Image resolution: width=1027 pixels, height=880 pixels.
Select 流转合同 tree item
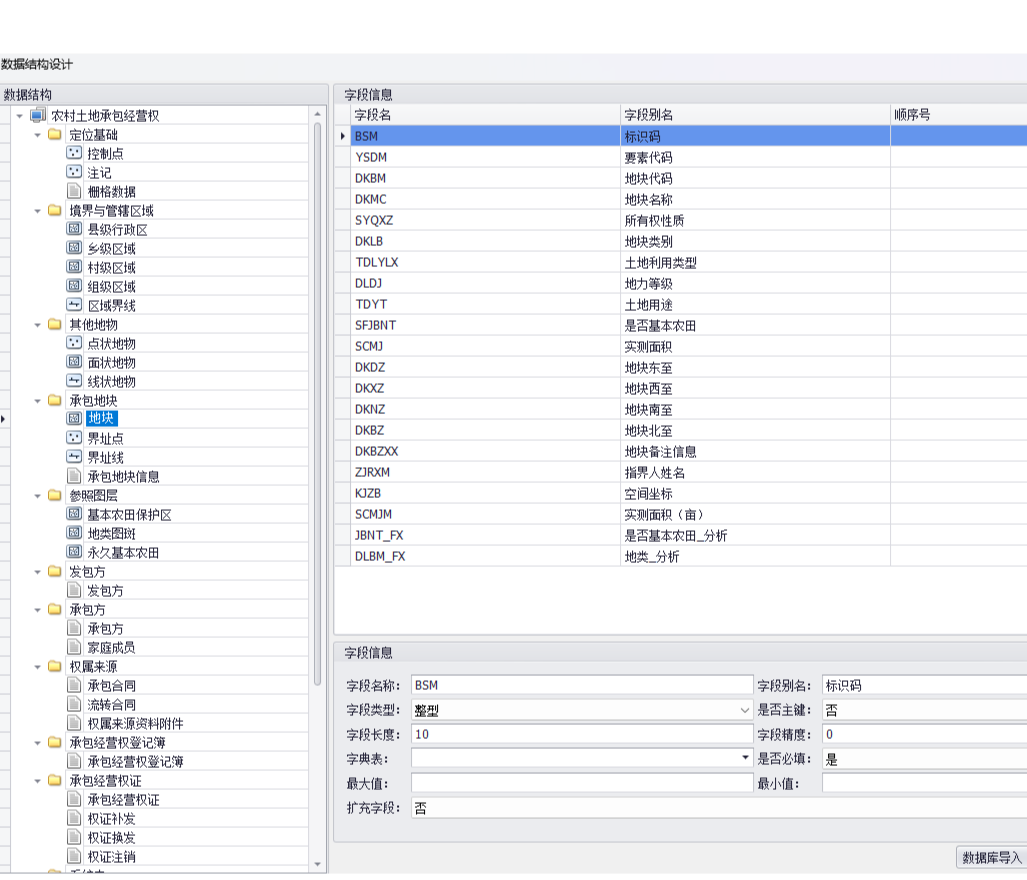tap(112, 705)
